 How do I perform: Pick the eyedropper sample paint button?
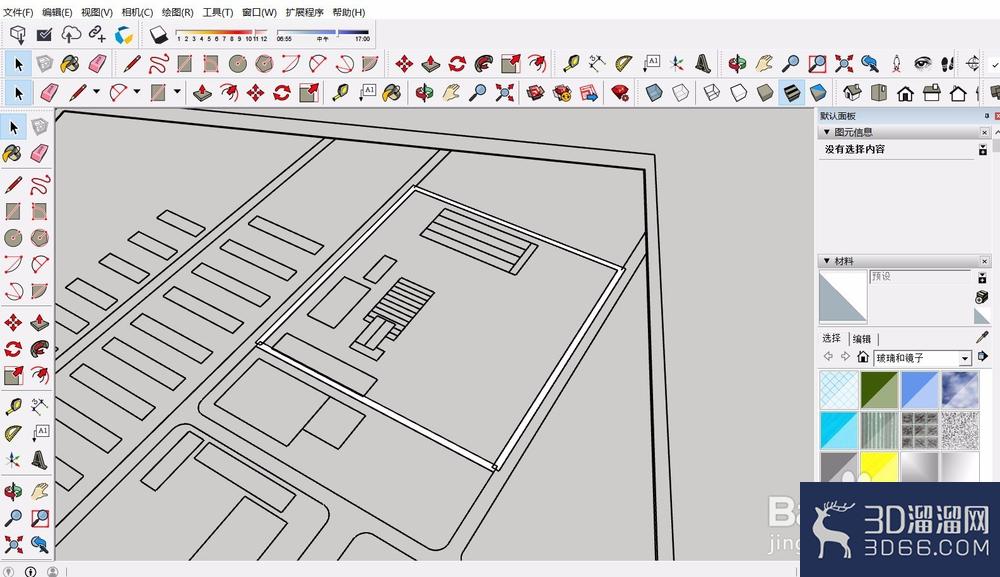click(983, 337)
